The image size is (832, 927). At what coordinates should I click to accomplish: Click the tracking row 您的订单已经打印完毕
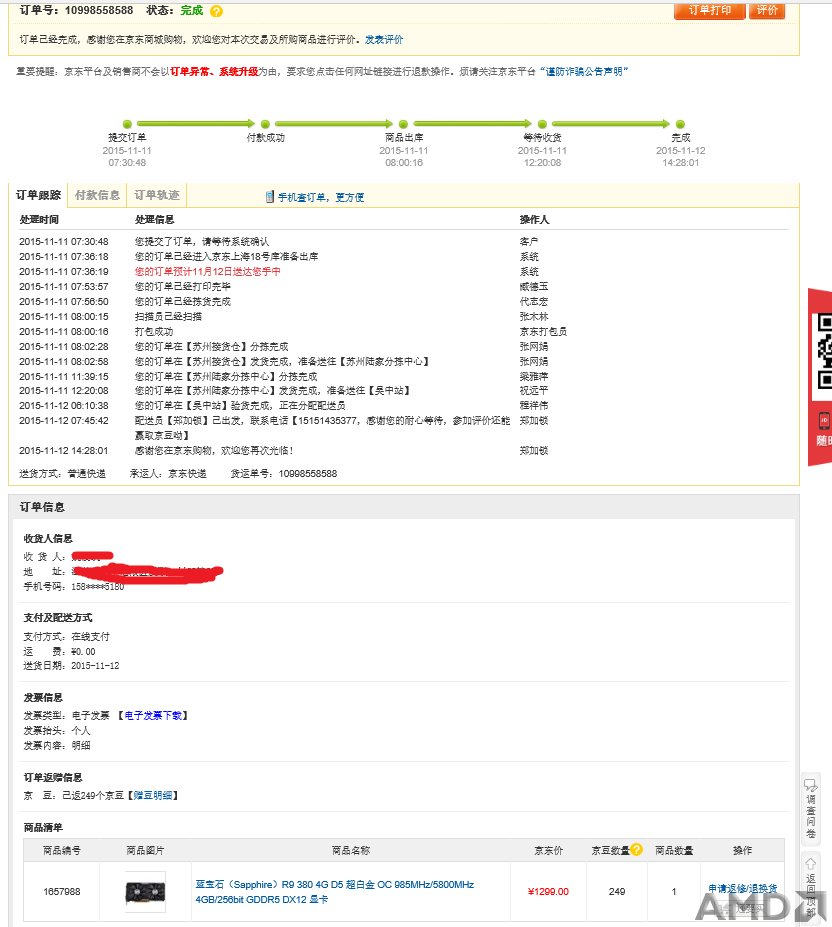pyautogui.click(x=403, y=286)
